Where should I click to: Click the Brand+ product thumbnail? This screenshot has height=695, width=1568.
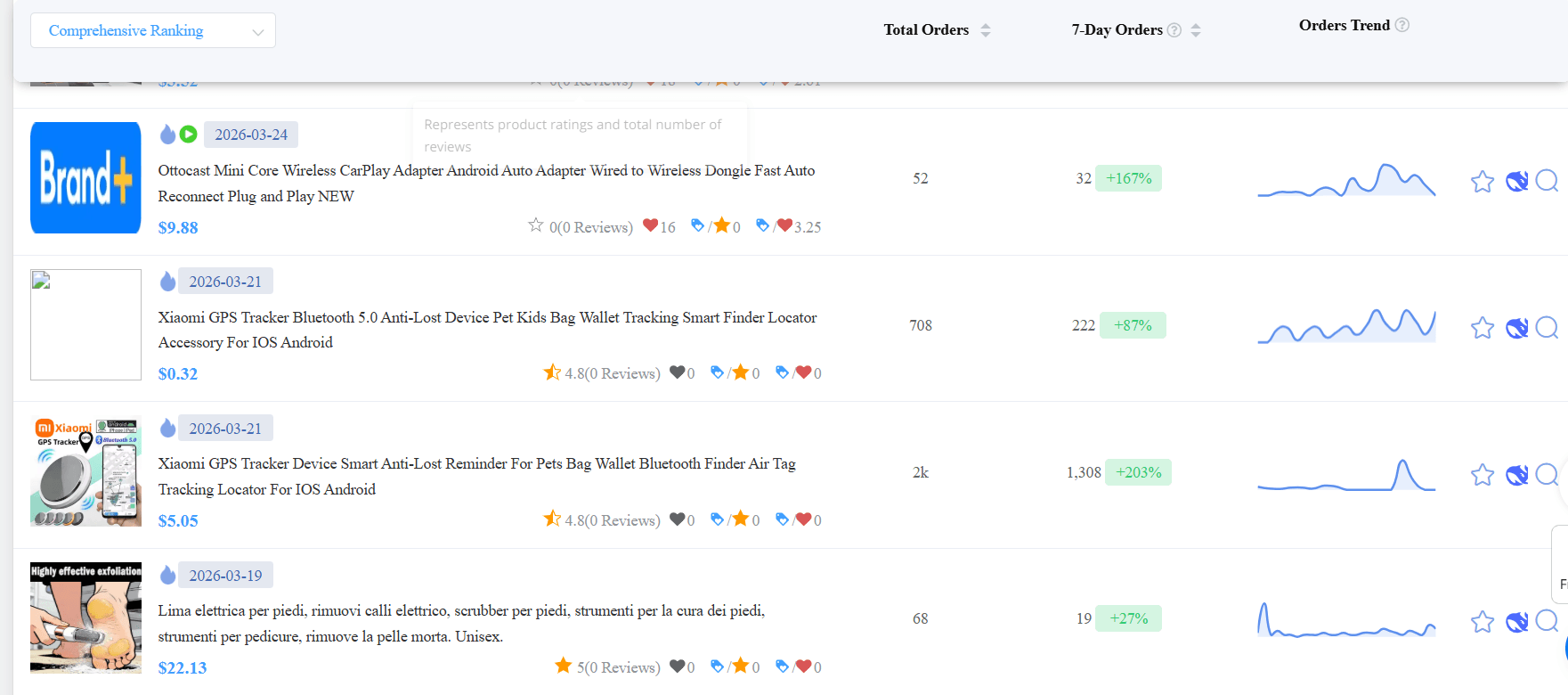(85, 178)
